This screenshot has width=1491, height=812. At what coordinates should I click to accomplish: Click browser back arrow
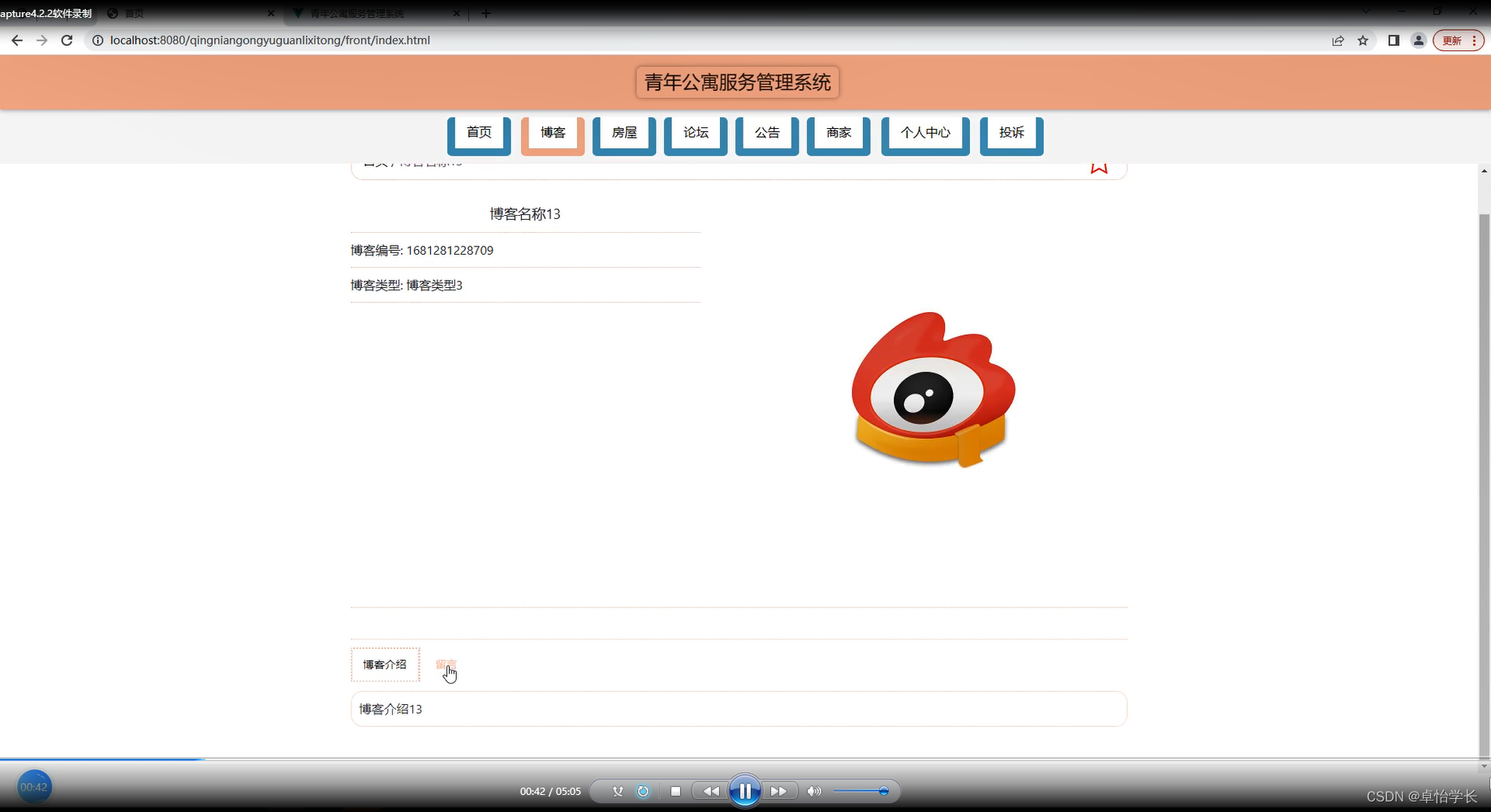(17, 41)
